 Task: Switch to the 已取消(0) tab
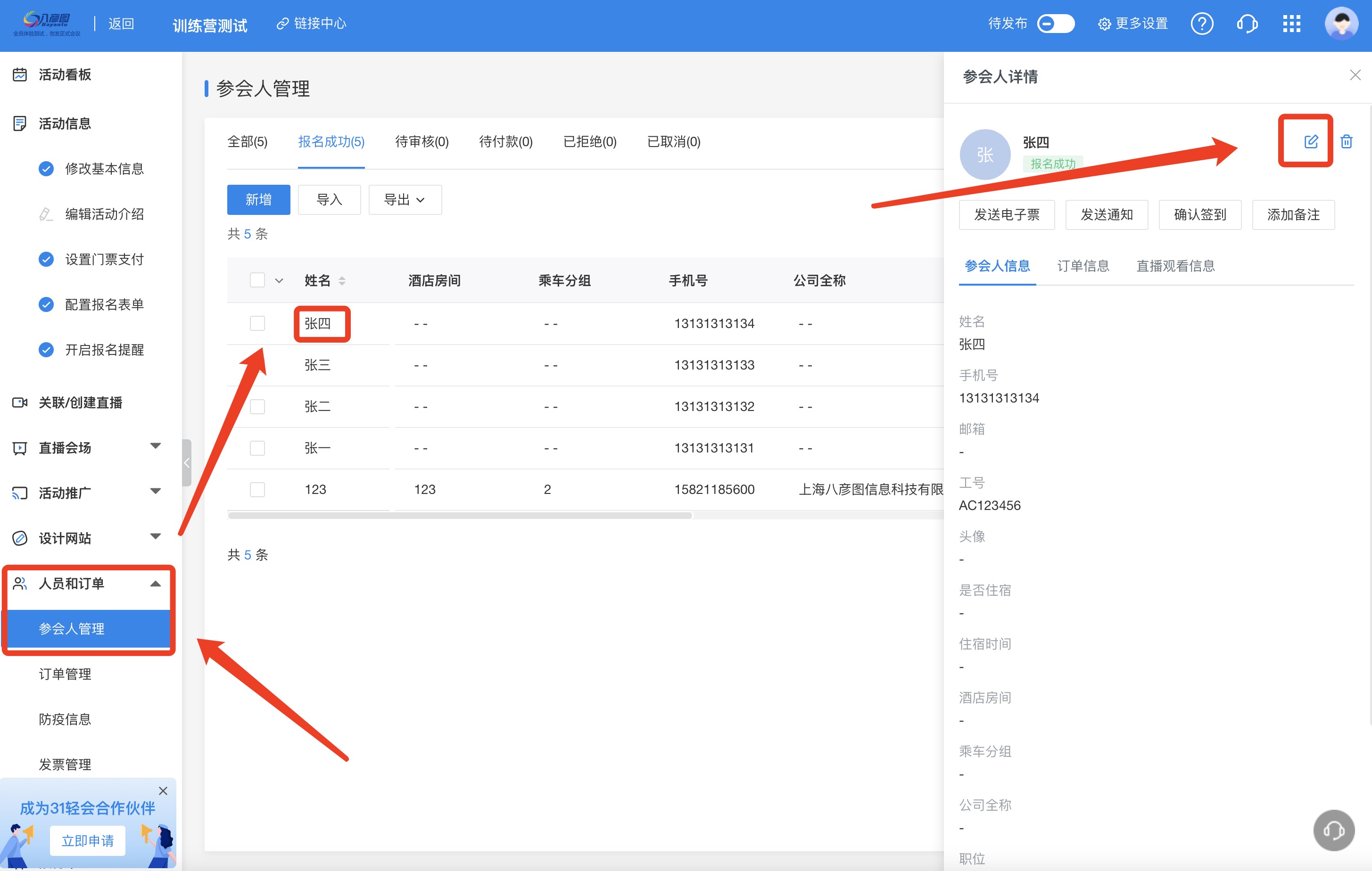coord(674,142)
